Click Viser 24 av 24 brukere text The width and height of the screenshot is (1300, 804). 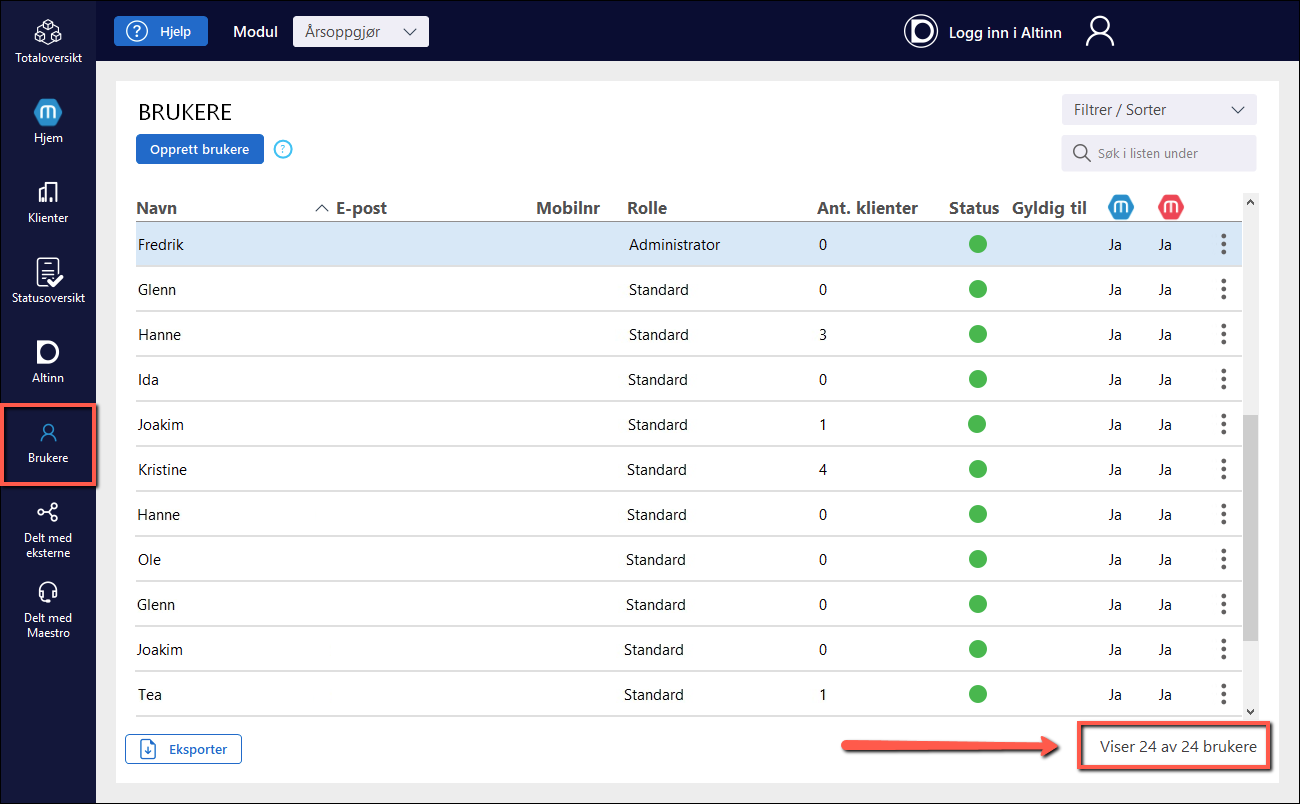point(1178,746)
